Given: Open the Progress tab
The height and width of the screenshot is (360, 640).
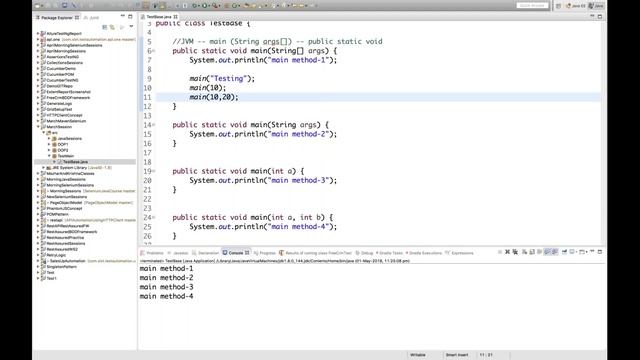Looking at the screenshot, I should pos(264,253).
